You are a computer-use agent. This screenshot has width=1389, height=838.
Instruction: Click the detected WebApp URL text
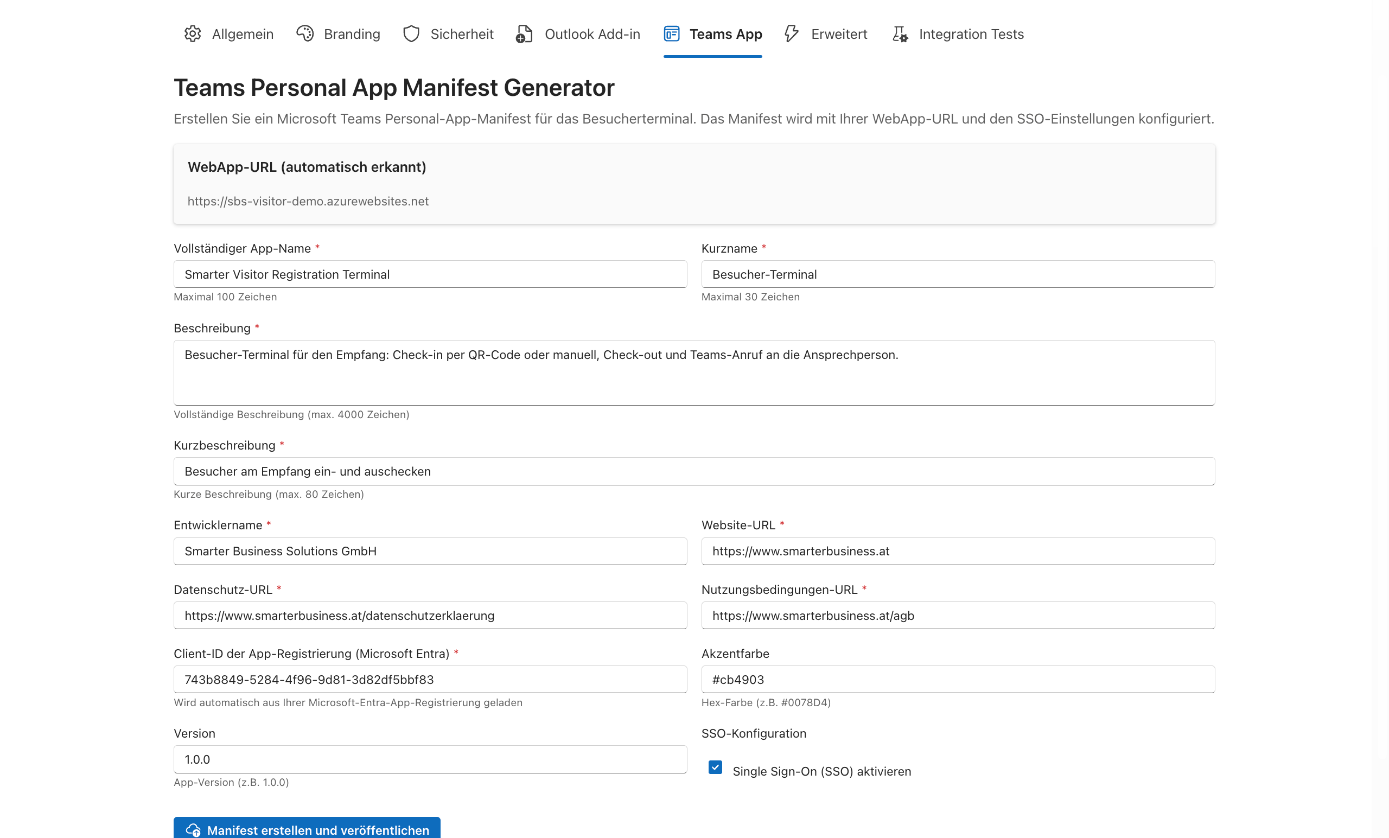(x=308, y=201)
